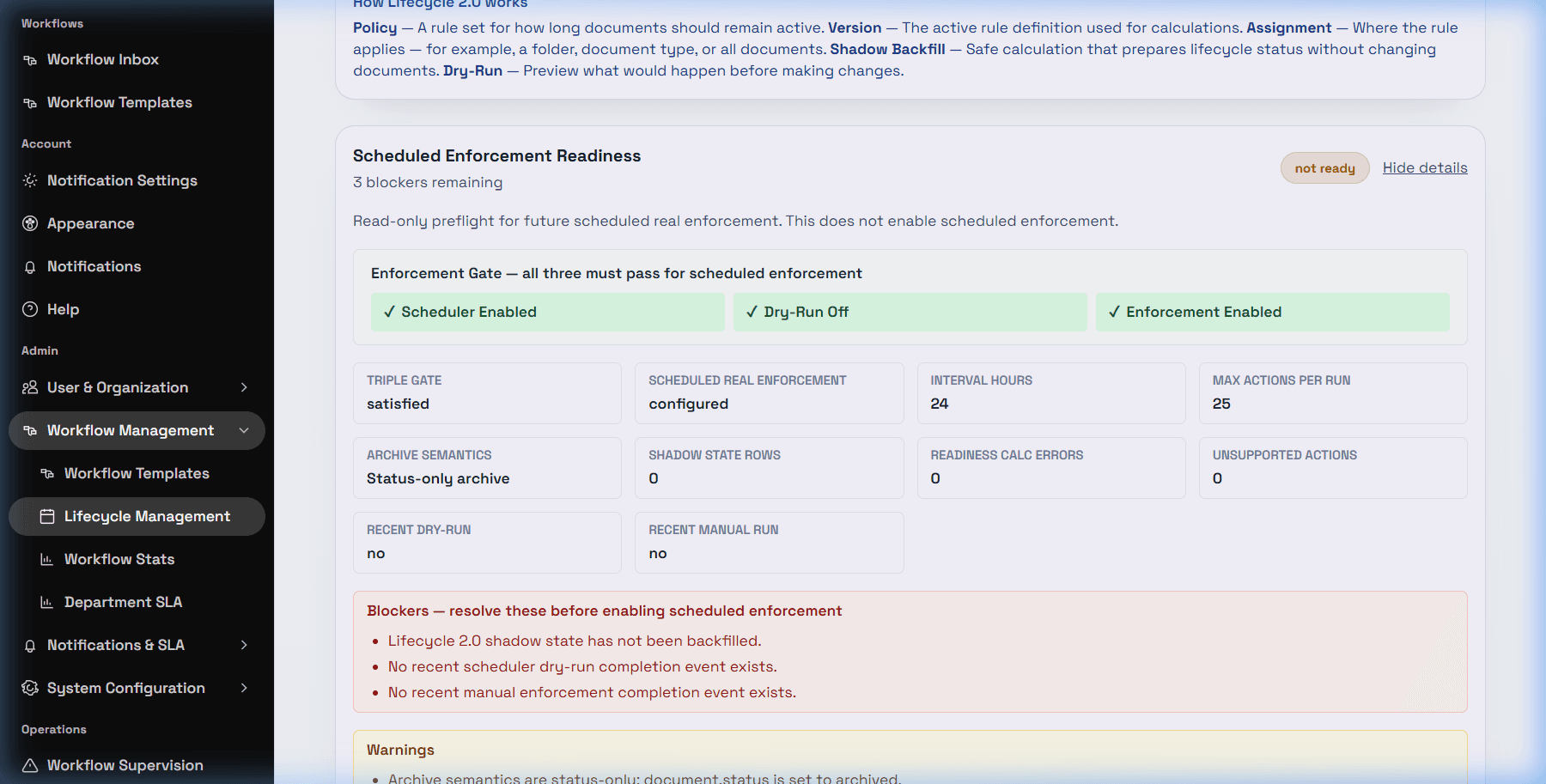1546x784 pixels.
Task: Click the top Workflow Templates icon under Workflows
Action: click(30, 103)
